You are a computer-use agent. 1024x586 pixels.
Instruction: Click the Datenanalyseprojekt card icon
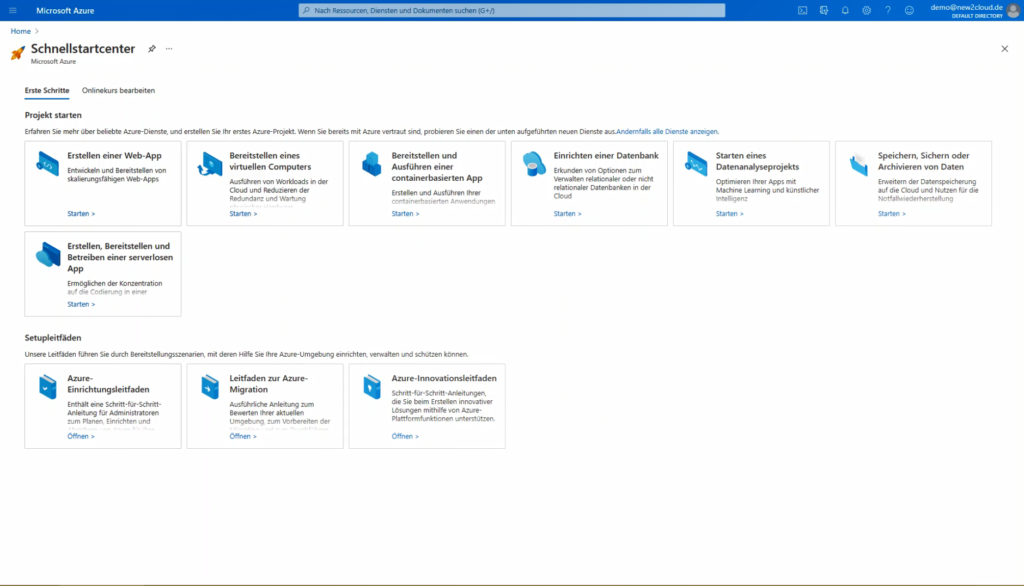click(696, 163)
